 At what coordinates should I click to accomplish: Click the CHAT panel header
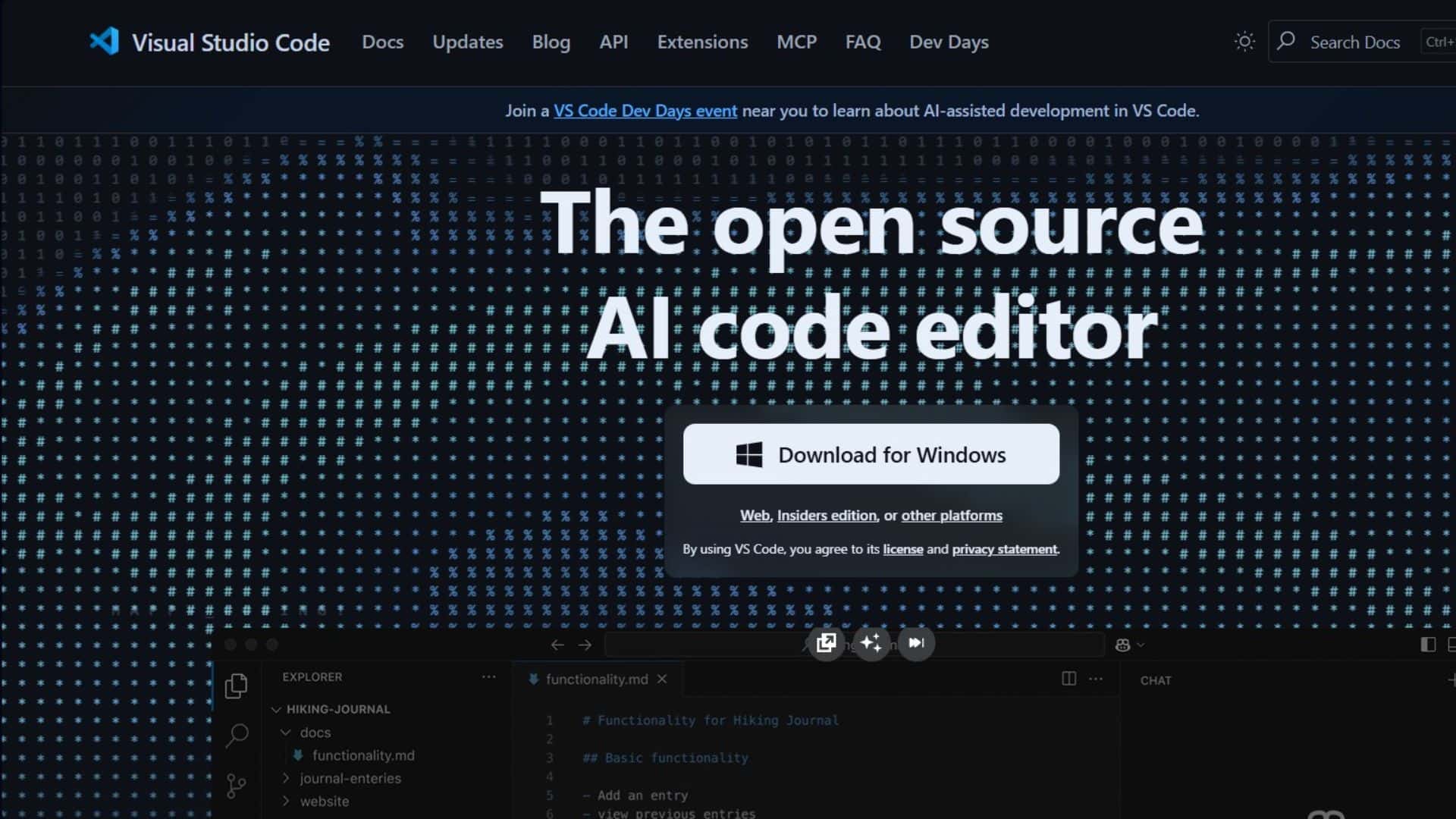1156,680
